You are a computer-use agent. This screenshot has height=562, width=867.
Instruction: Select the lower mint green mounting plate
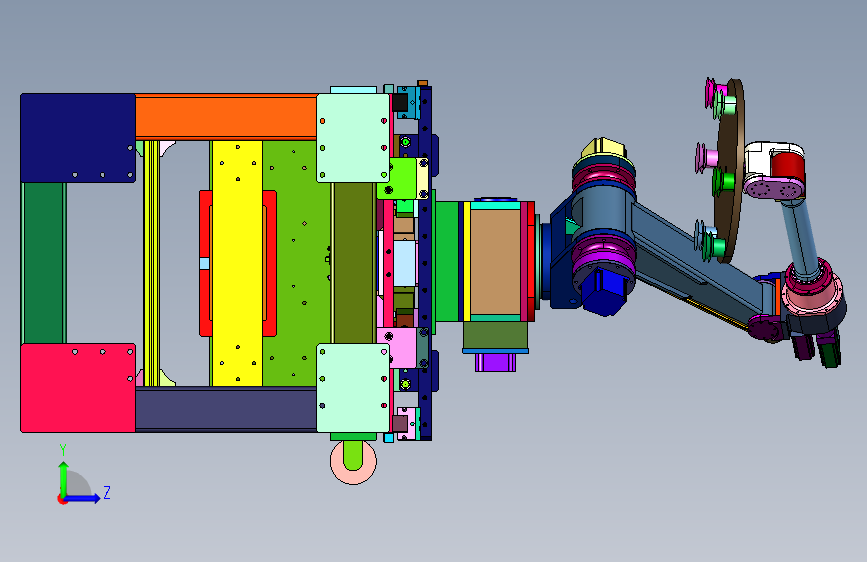click(353, 388)
